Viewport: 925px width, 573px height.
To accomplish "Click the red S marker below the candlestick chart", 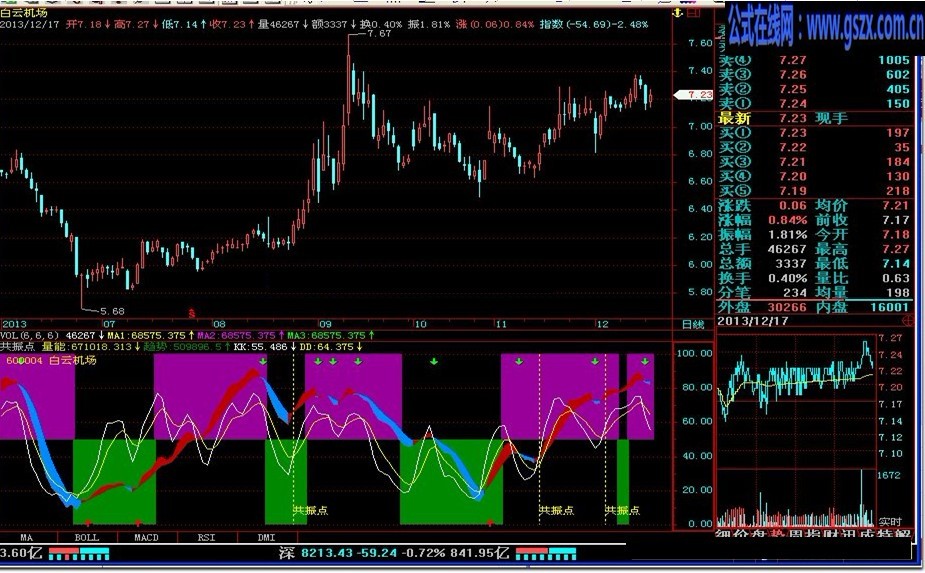I will click(191, 313).
